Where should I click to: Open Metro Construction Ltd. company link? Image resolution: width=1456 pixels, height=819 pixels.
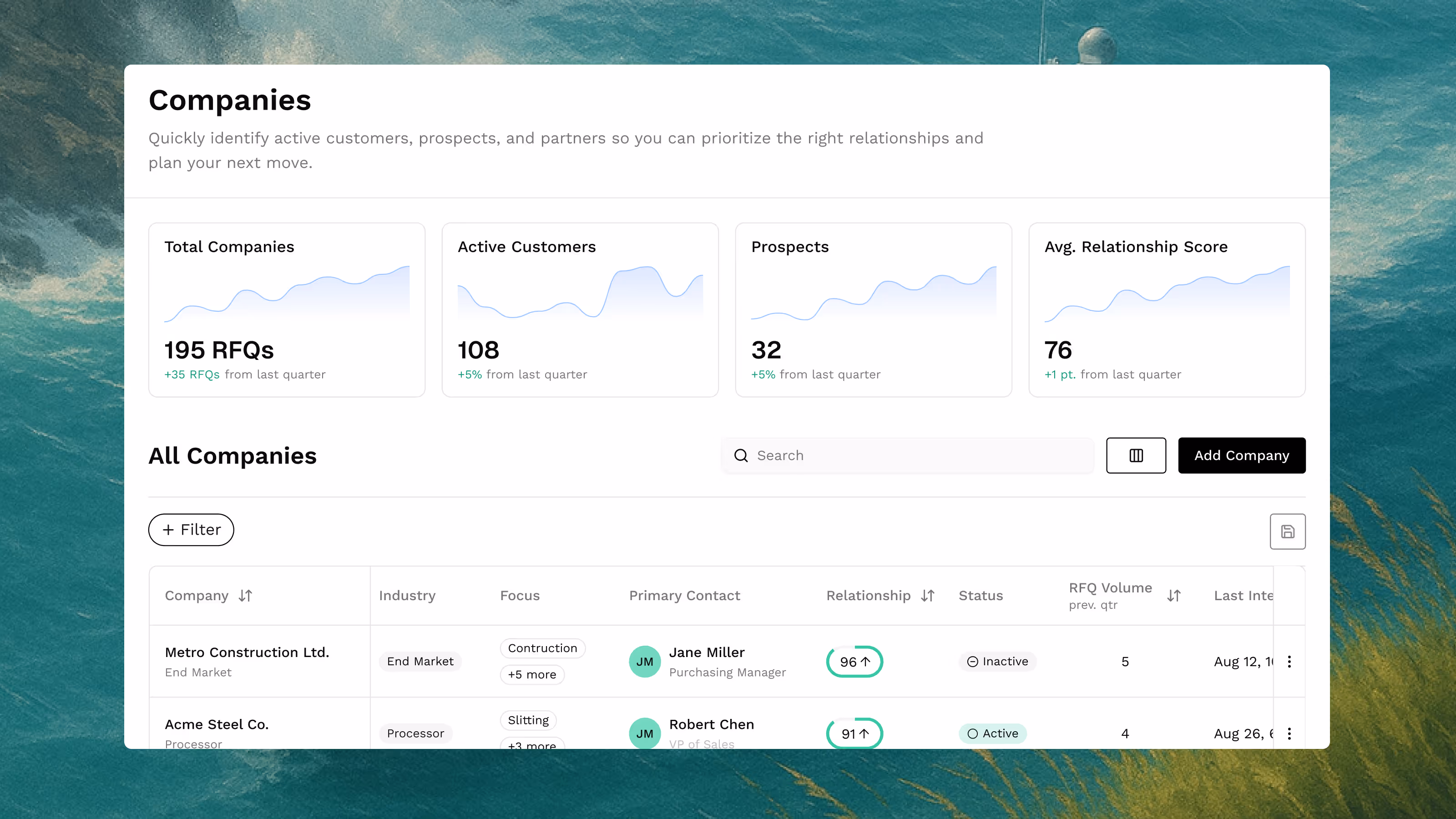[x=247, y=652]
